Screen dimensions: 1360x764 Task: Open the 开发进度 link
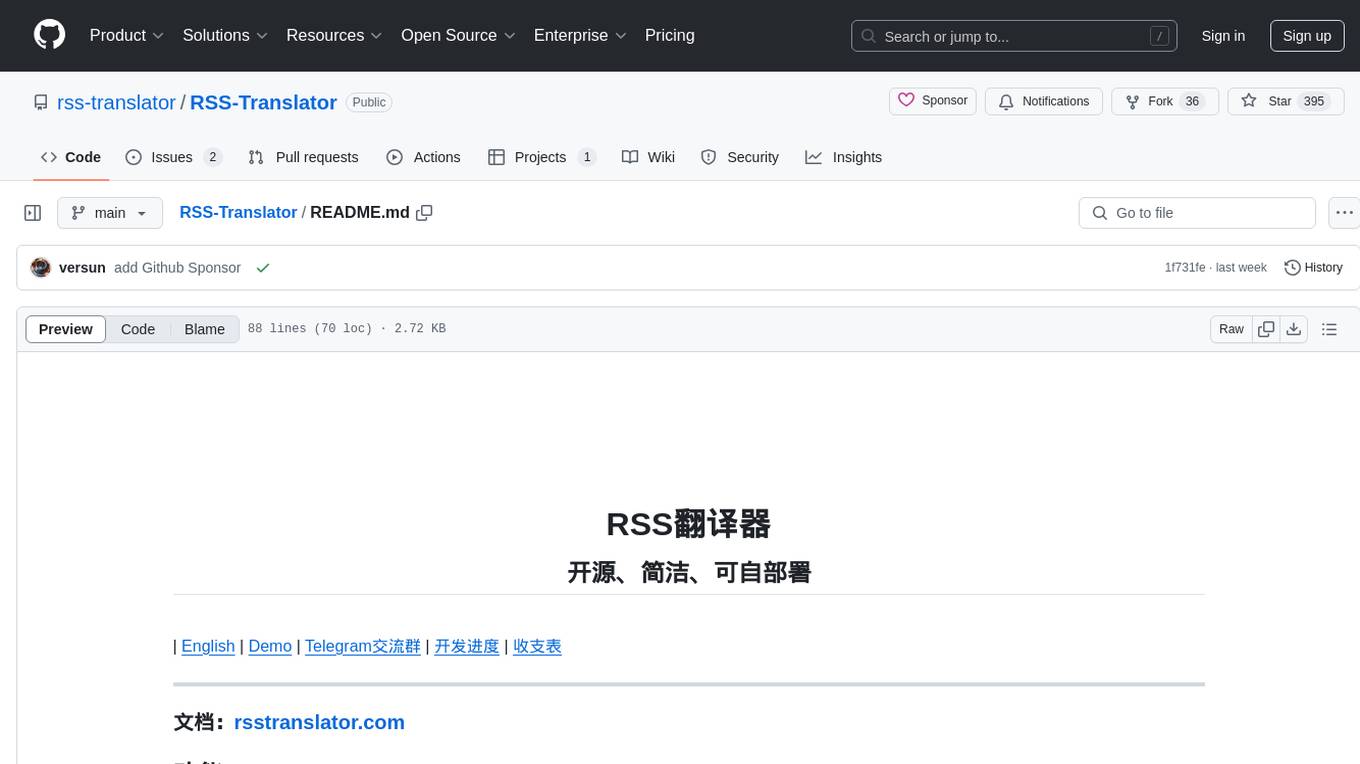(x=466, y=646)
